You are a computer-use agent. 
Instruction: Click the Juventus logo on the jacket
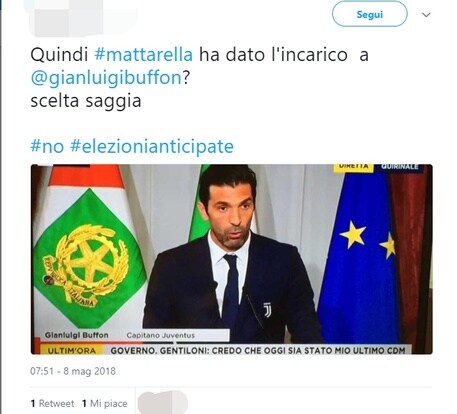coord(267,310)
